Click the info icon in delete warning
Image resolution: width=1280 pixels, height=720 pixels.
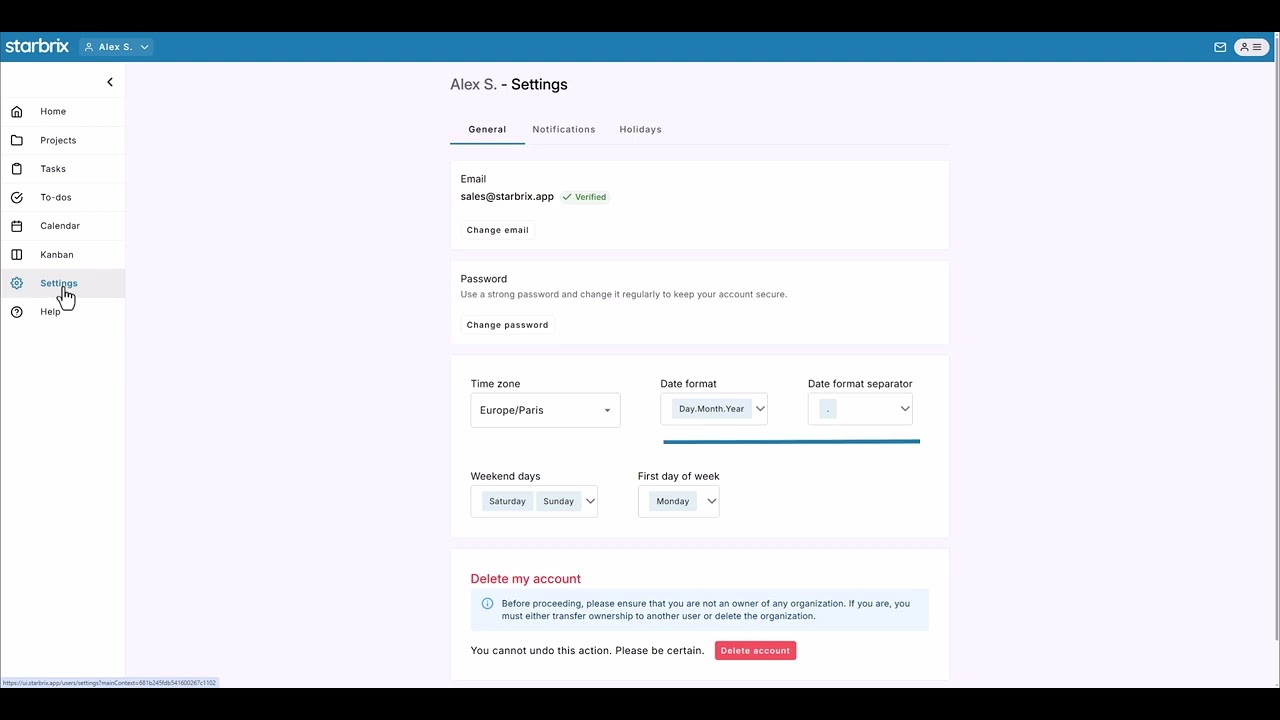487,603
